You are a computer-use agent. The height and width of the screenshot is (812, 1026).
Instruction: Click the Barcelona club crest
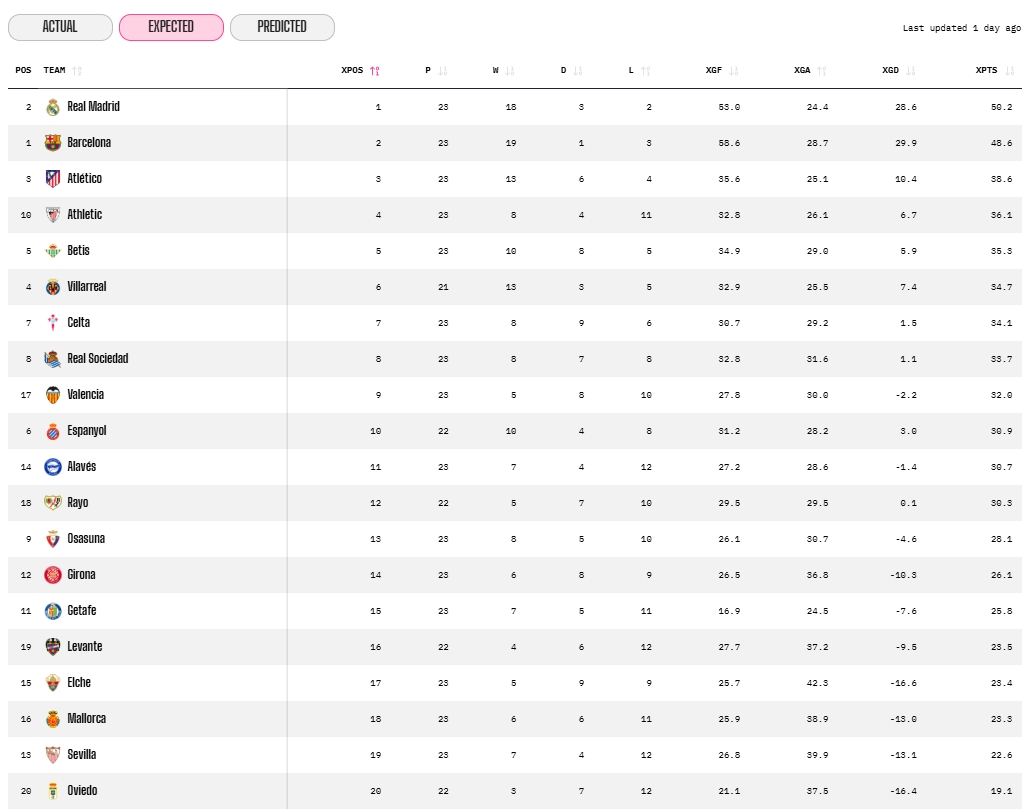53,142
